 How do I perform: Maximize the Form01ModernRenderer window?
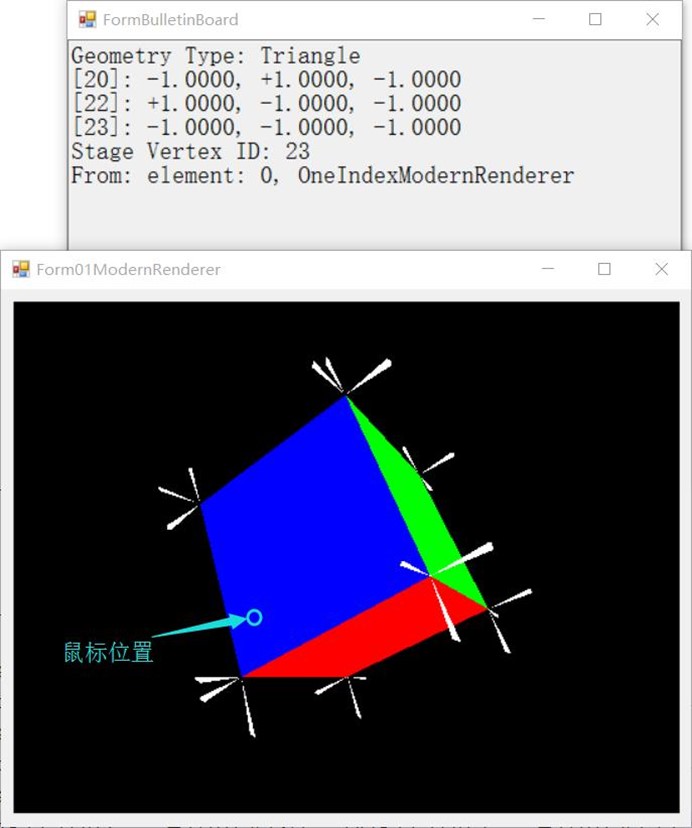pyautogui.click(x=604, y=269)
